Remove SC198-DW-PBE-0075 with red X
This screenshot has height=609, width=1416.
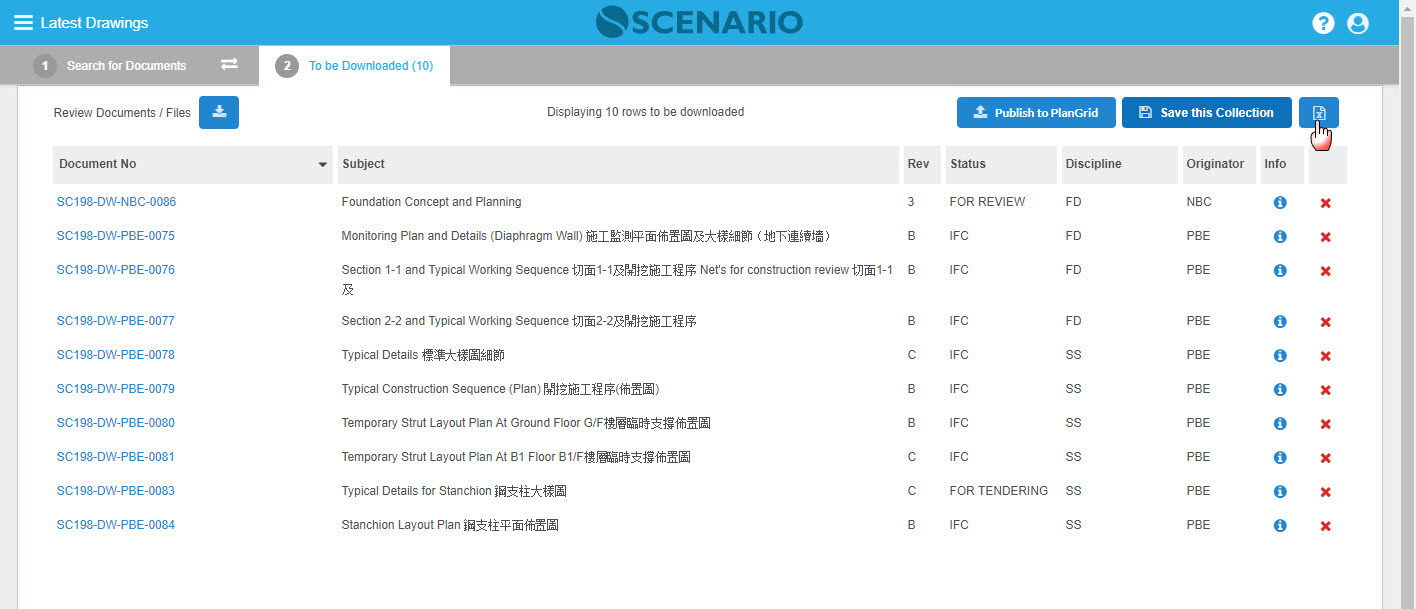point(1325,237)
